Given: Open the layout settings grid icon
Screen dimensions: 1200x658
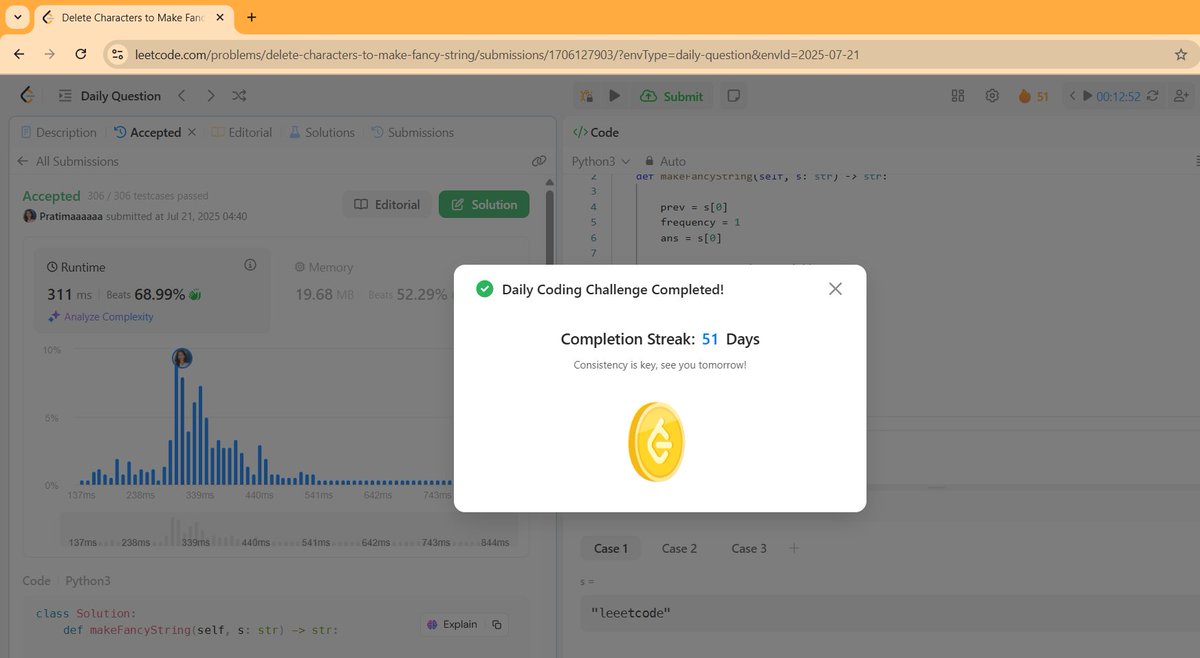Looking at the screenshot, I should click(957, 96).
